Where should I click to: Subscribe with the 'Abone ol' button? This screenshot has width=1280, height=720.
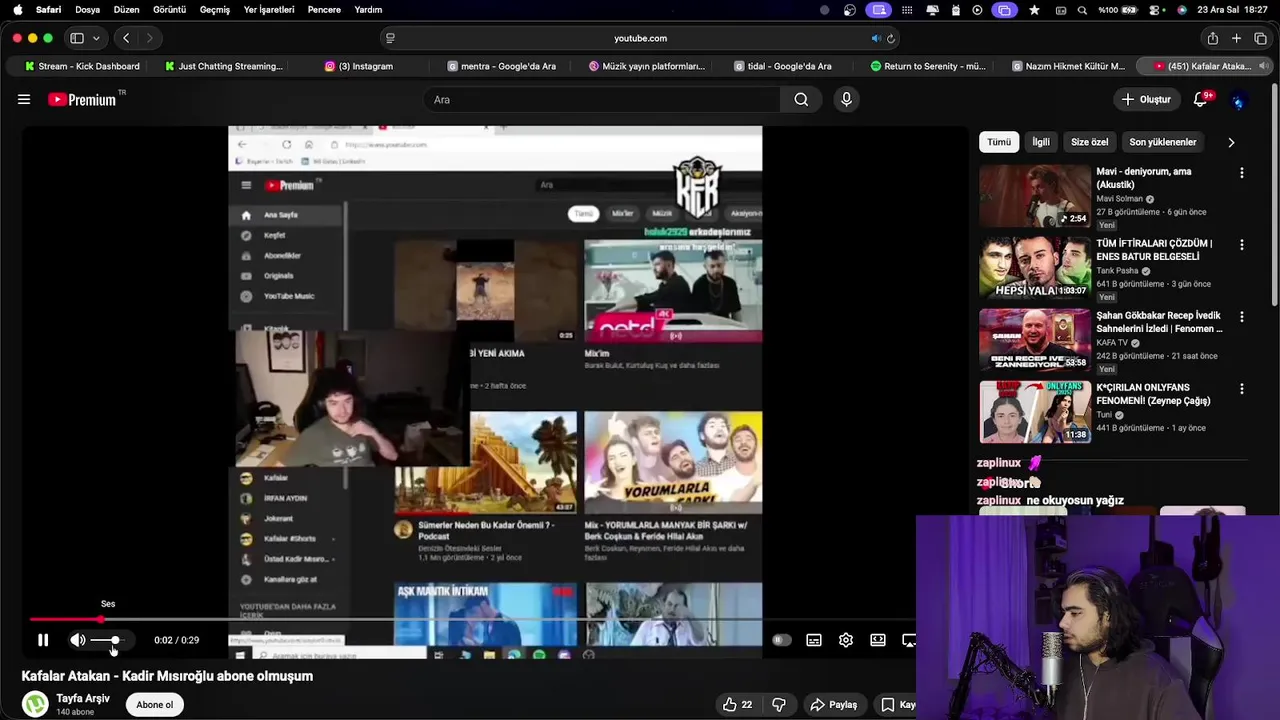pos(154,705)
